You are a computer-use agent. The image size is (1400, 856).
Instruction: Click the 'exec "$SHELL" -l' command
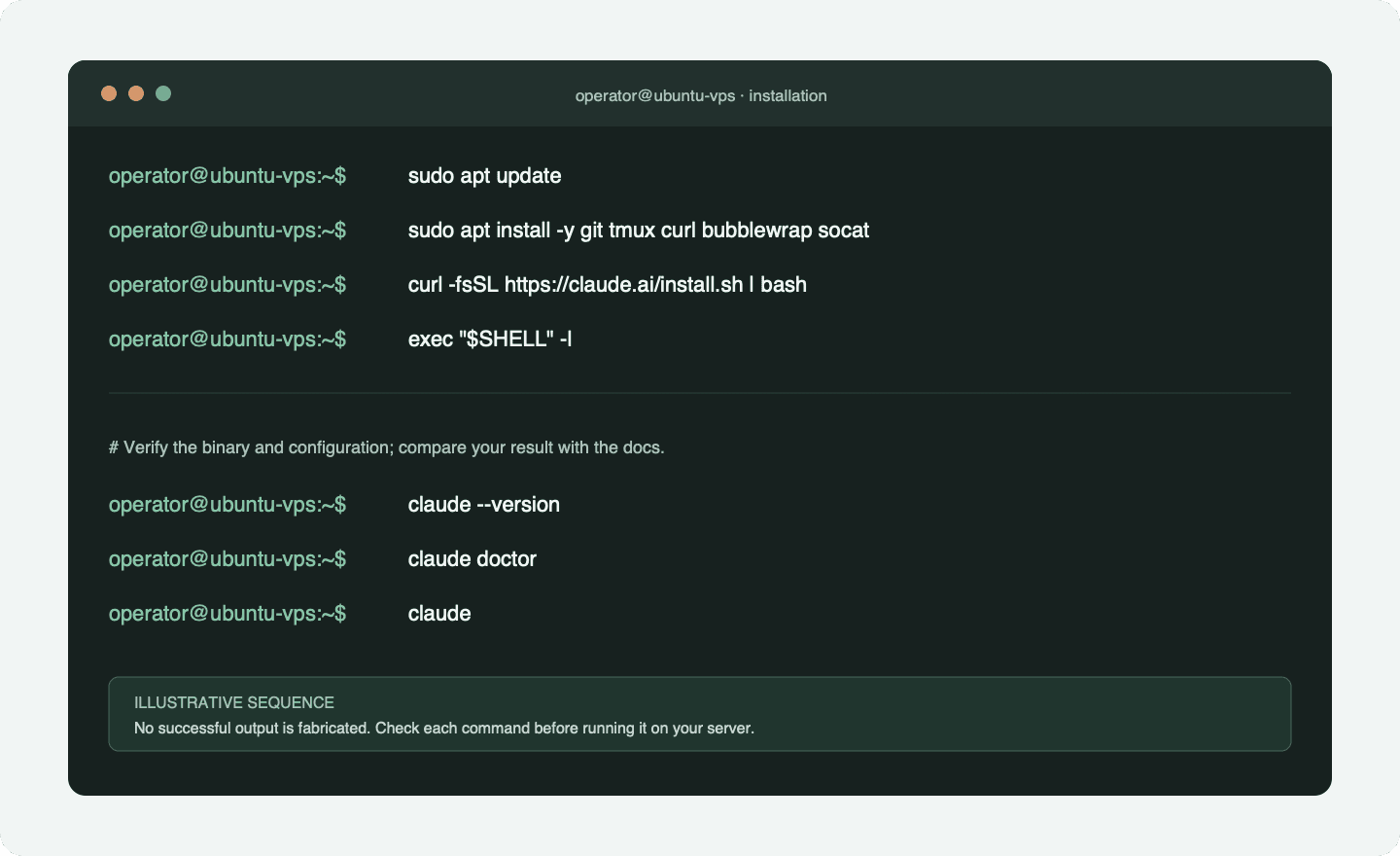(x=490, y=339)
